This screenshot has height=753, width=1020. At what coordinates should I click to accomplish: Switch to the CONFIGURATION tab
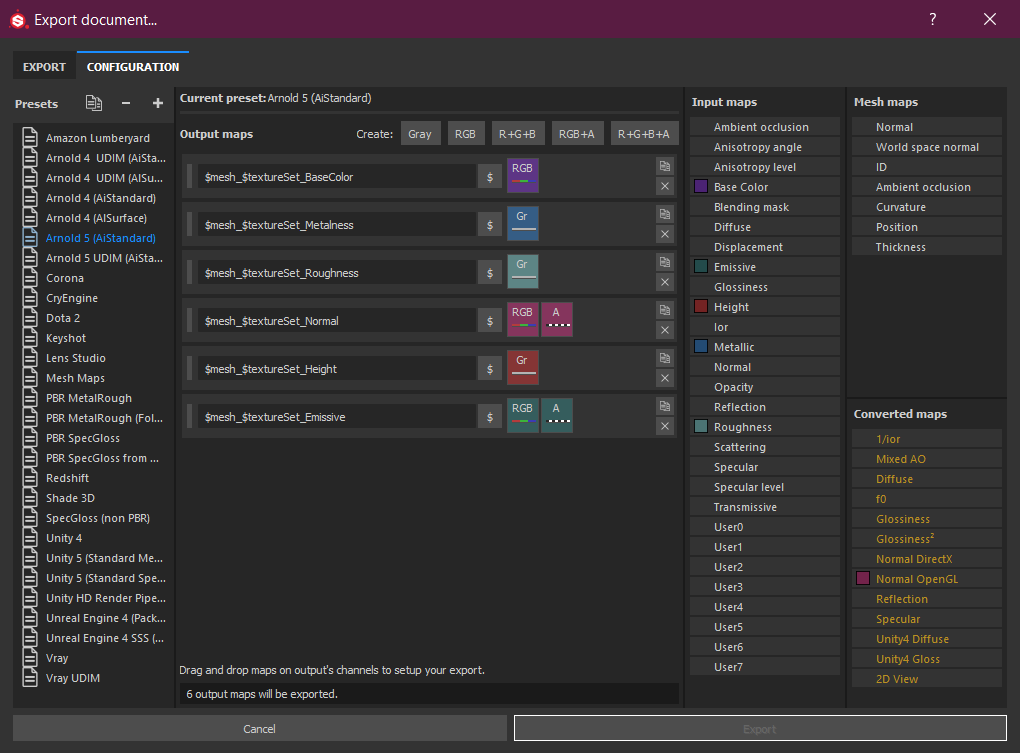(133, 67)
